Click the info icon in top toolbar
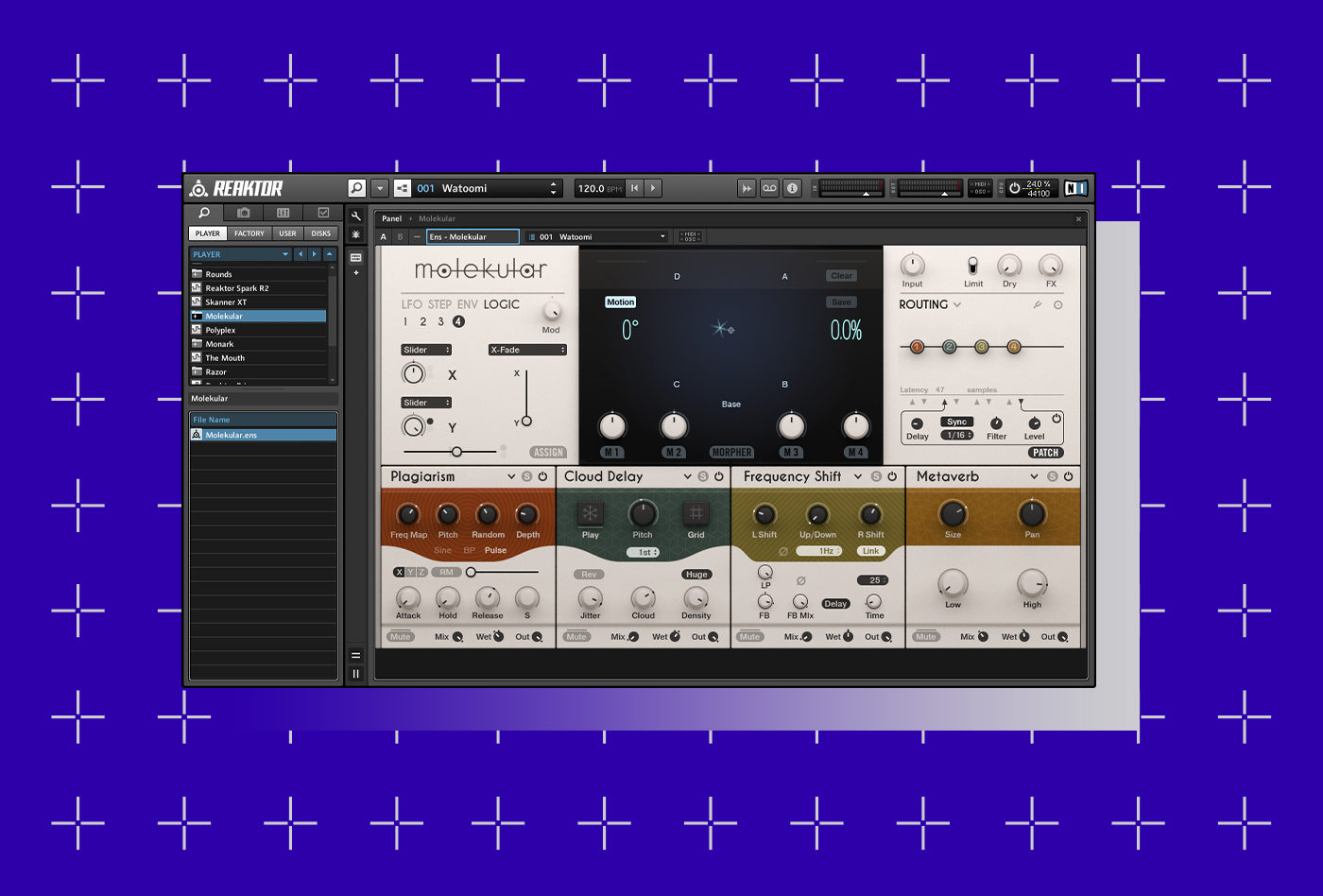 click(x=793, y=188)
